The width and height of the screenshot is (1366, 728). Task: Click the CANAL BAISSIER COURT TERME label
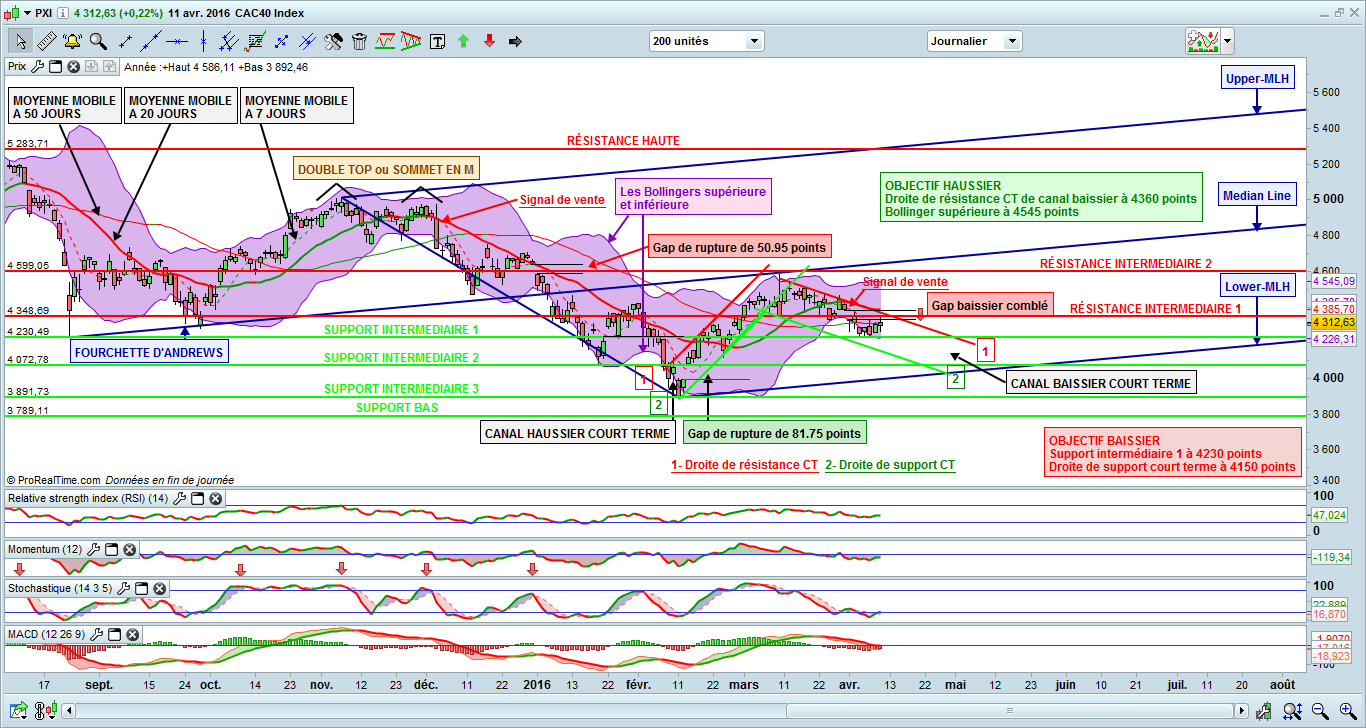[x=1100, y=383]
